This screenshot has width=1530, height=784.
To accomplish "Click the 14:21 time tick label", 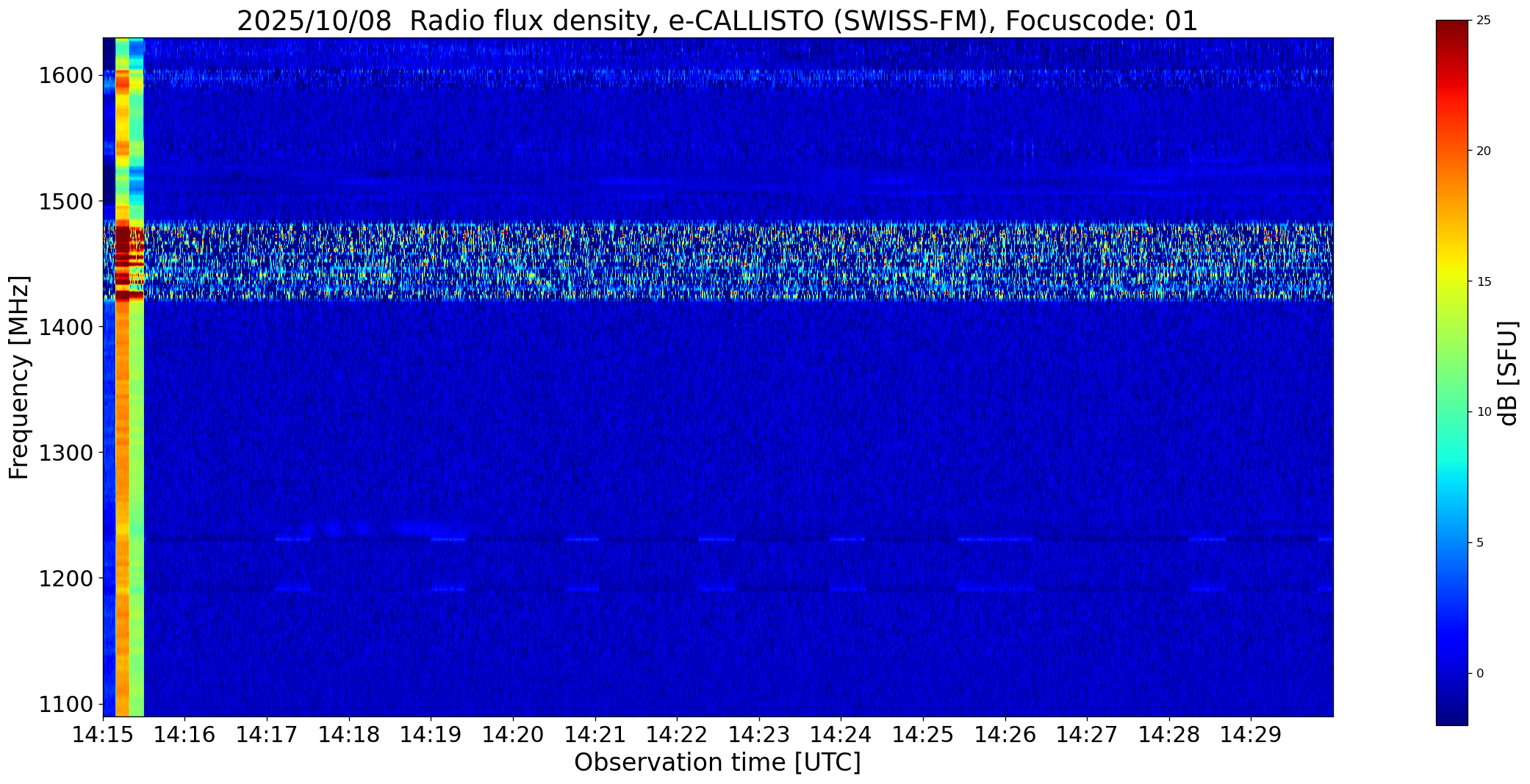I will tap(595, 734).
